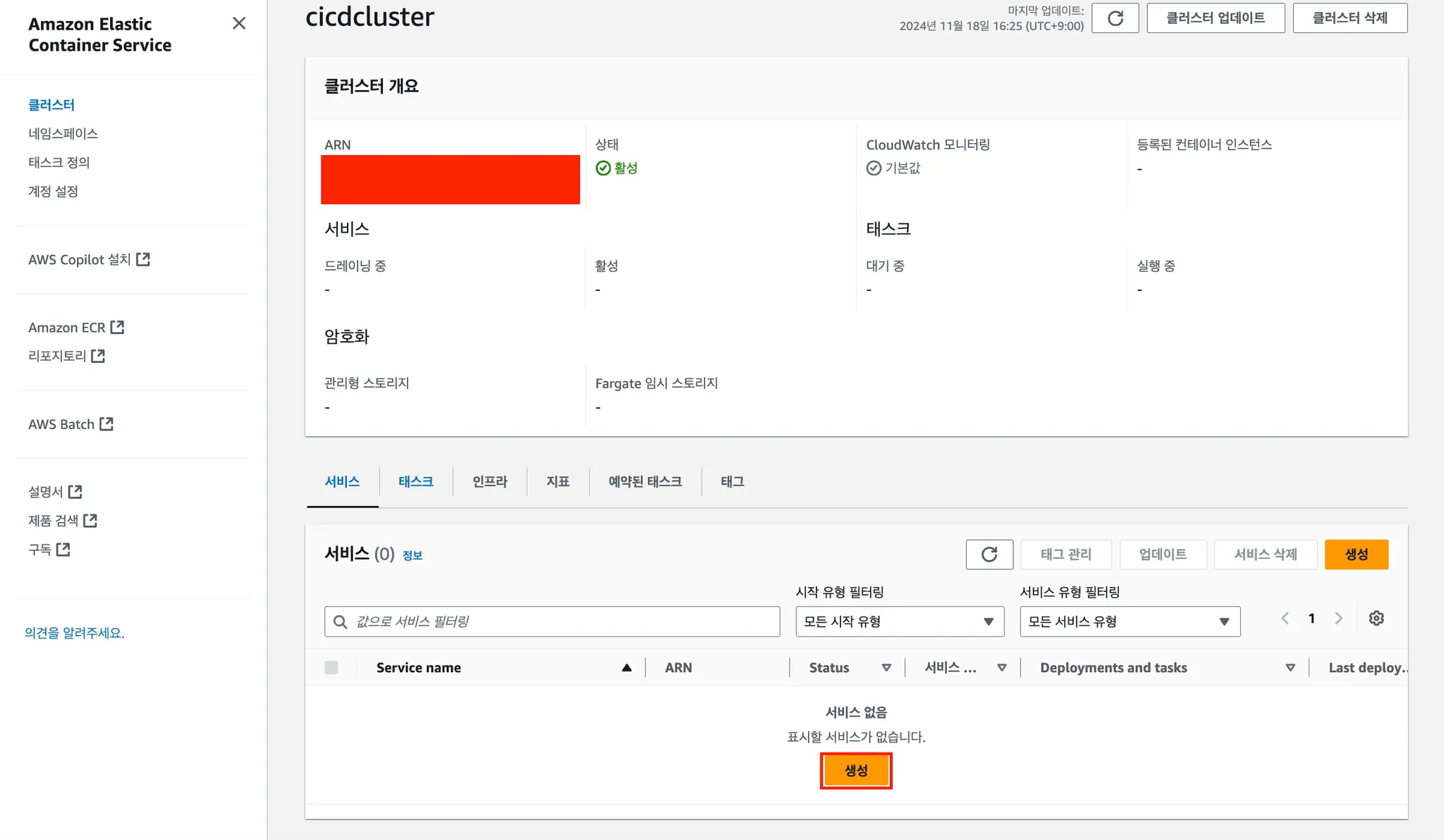Click the 태그 관리 button
The image size is (1444, 840).
pyautogui.click(x=1066, y=555)
